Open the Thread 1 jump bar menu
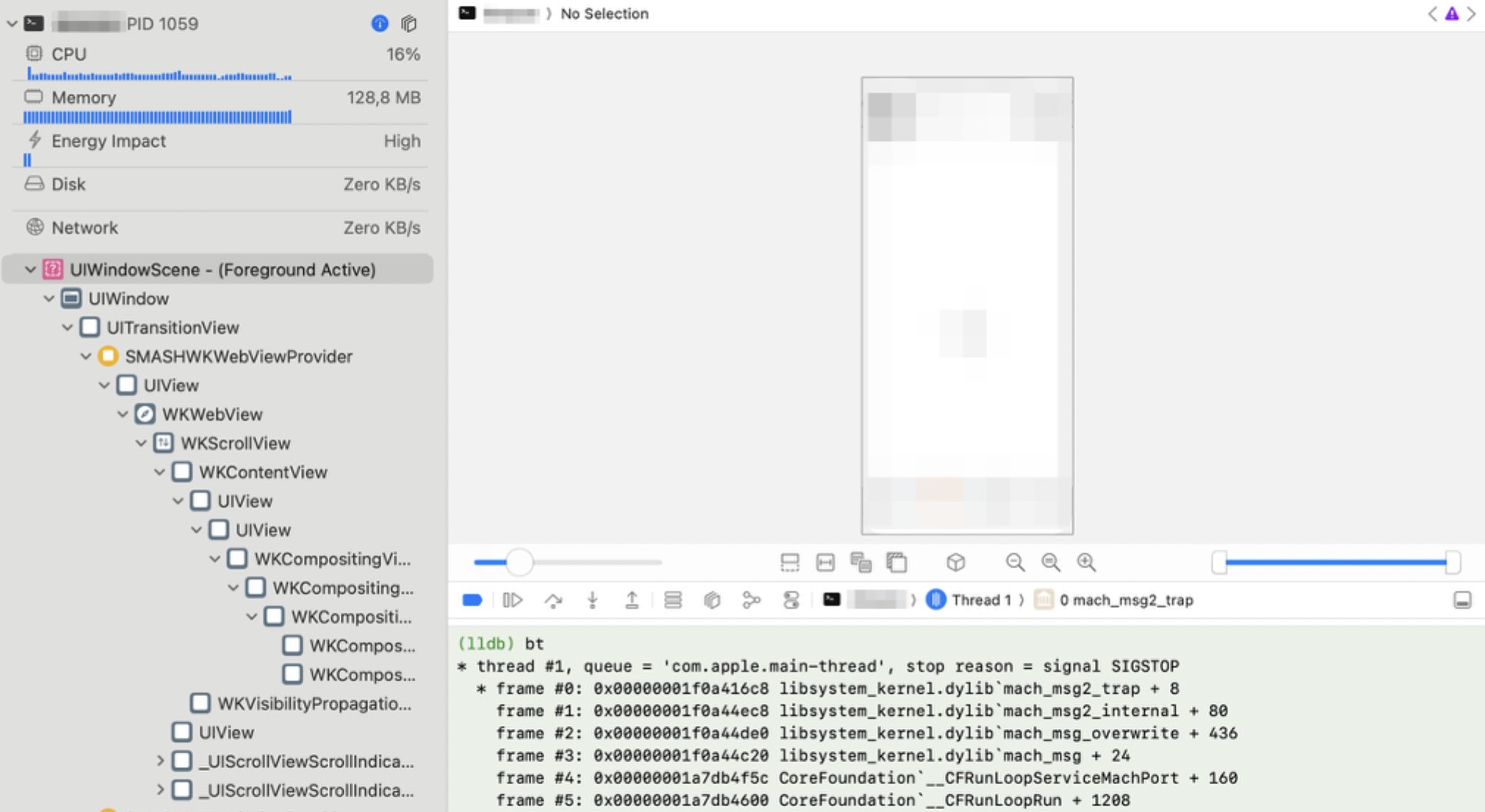This screenshot has height=812, width=1485. pos(977,600)
